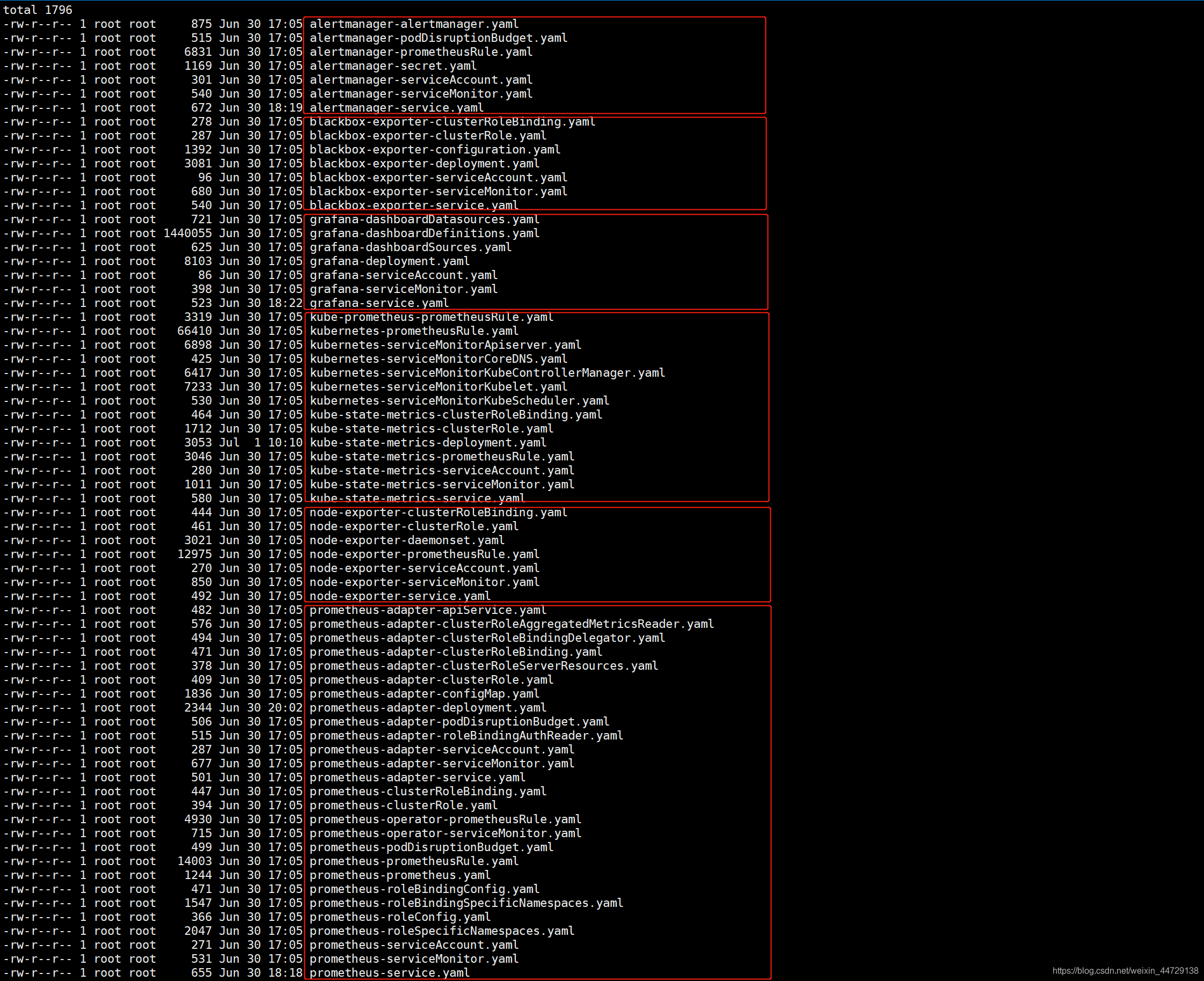Select kubernetes-serviceMonitorApiserver.yaml
The height and width of the screenshot is (981, 1204).
coord(445,345)
